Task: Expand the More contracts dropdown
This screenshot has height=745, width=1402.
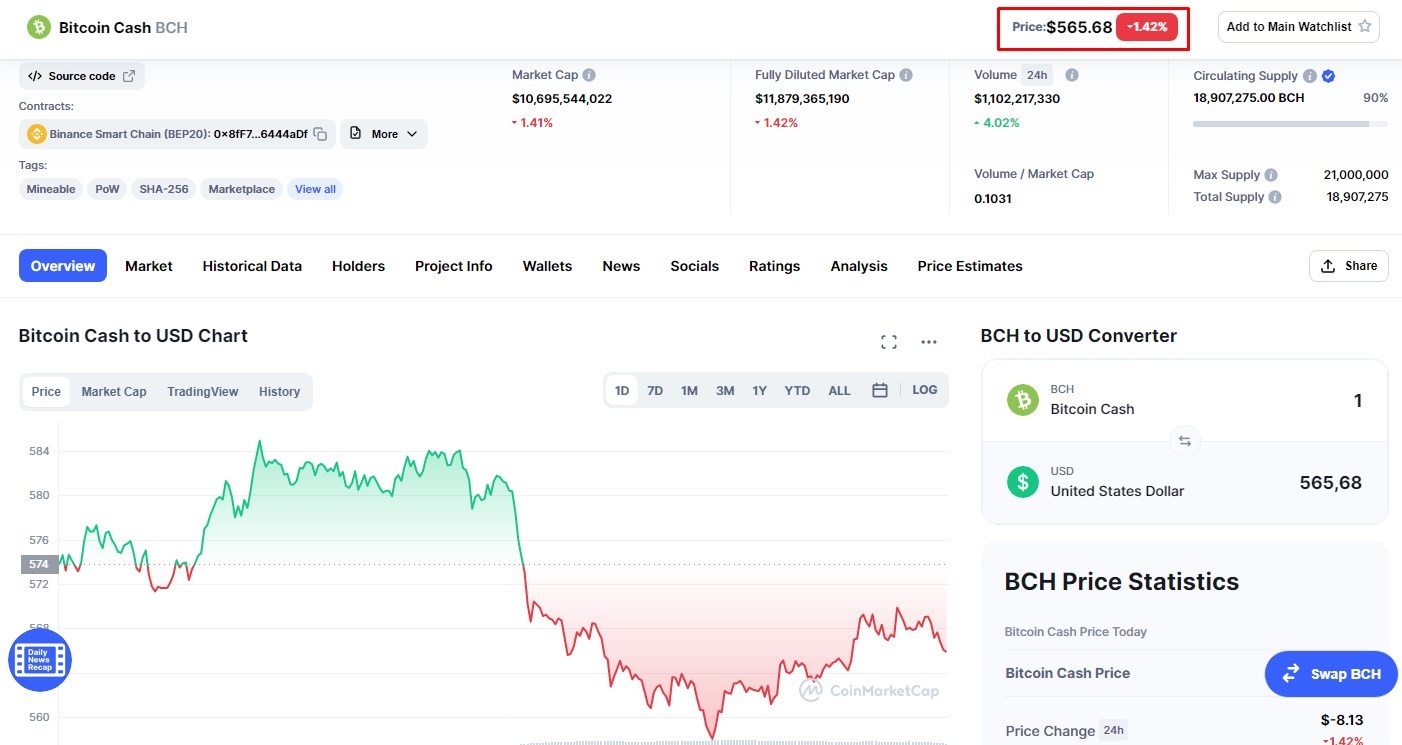Action: (384, 134)
